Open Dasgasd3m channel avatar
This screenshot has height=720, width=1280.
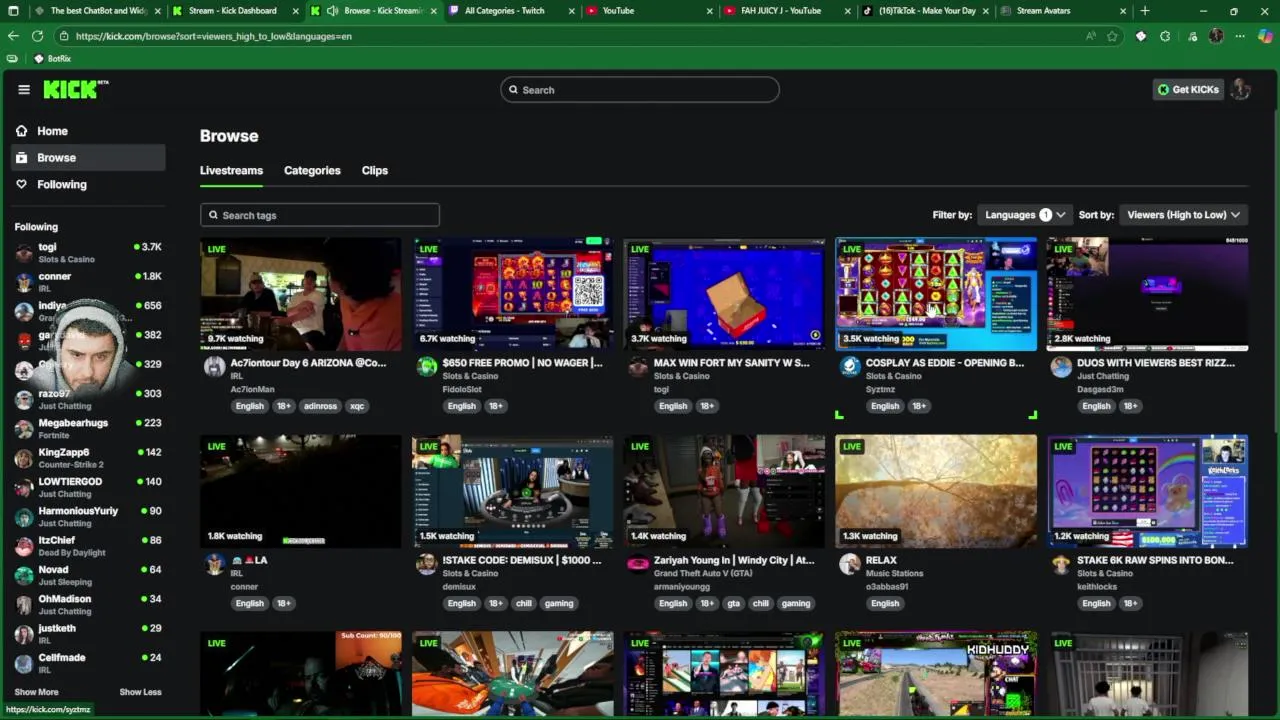1061,366
